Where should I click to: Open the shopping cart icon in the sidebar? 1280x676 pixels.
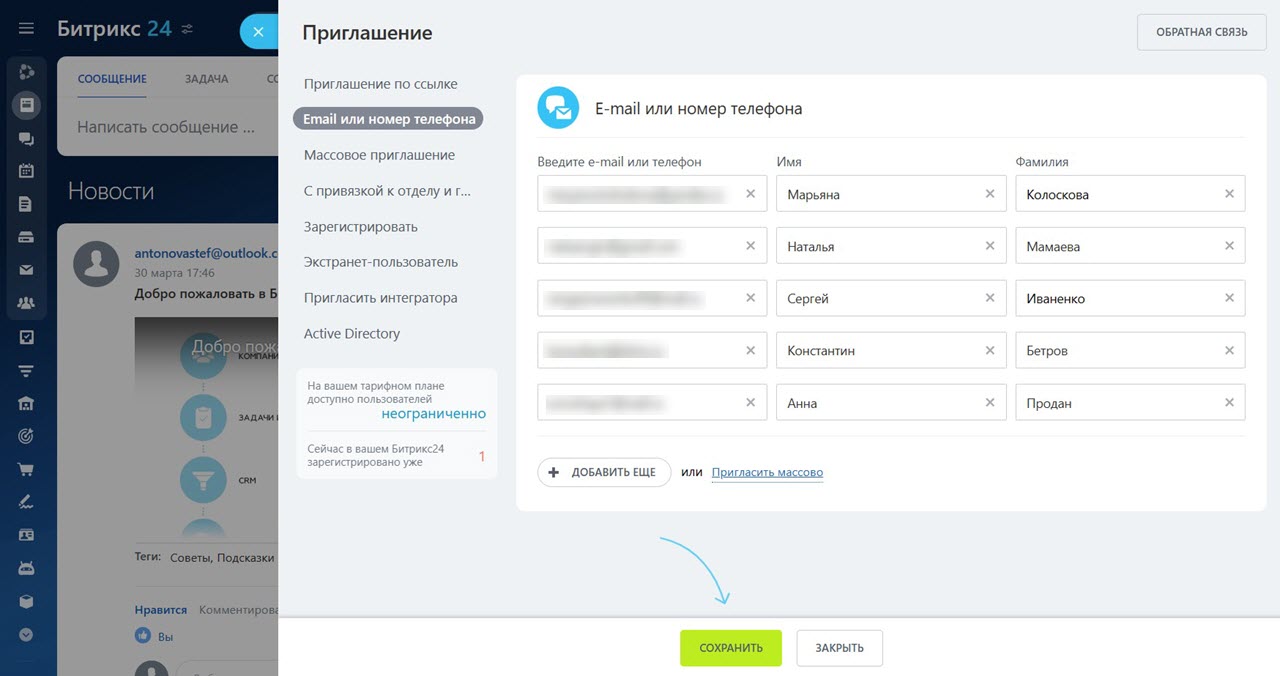26,469
